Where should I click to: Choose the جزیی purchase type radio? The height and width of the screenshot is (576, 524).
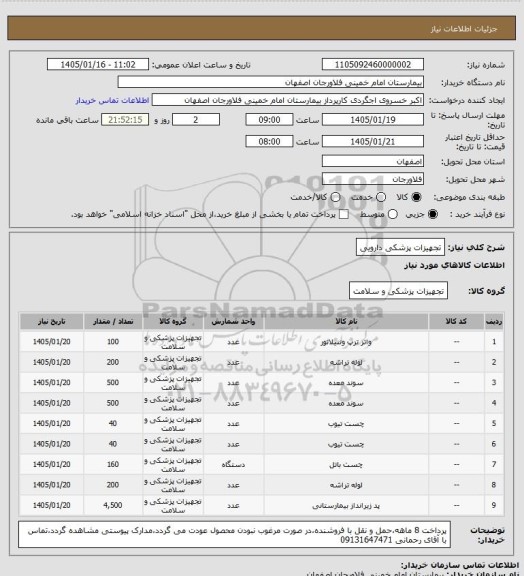pyautogui.click(x=433, y=214)
